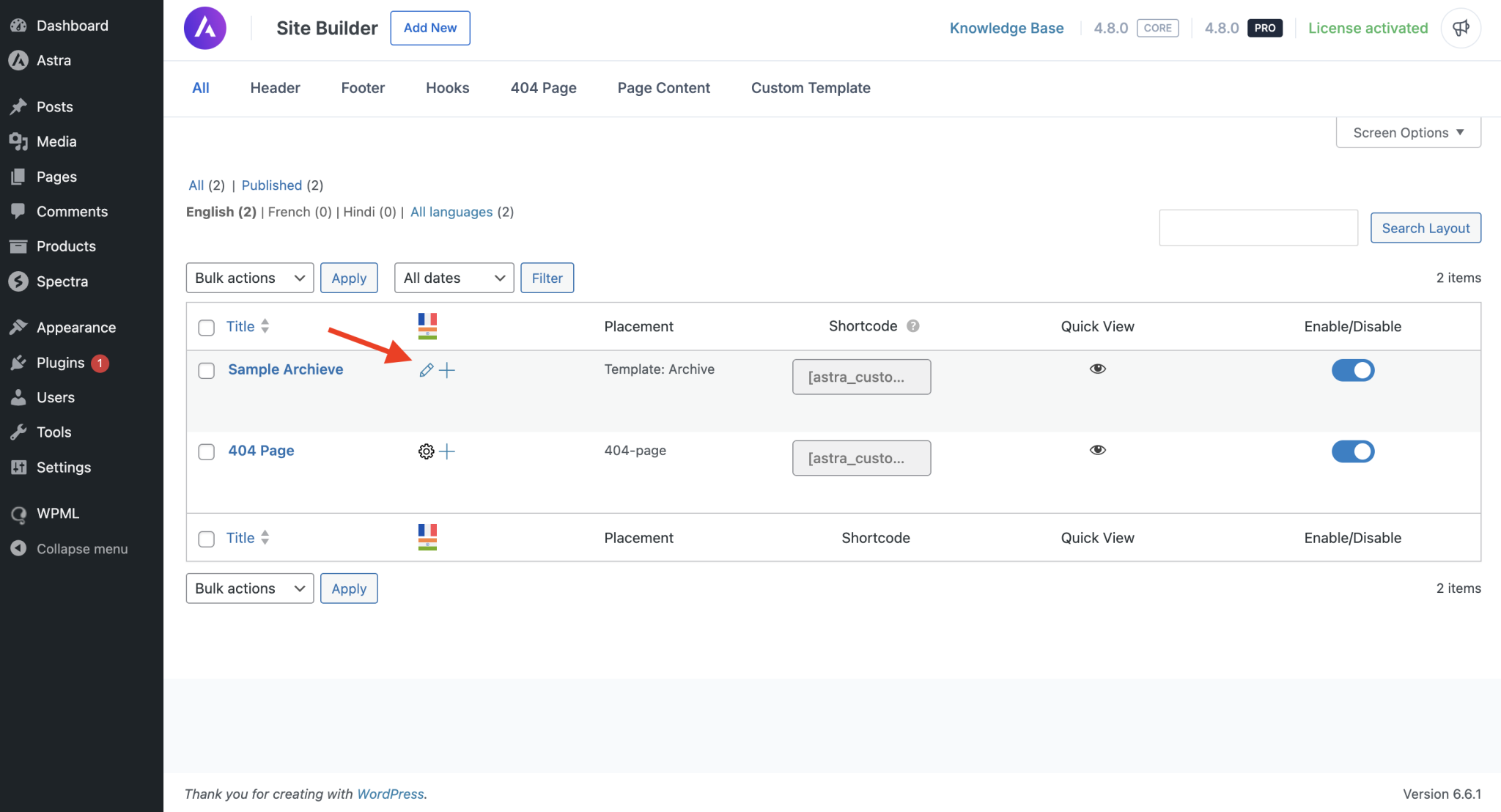Click the plus icon in 404 Page row
The width and height of the screenshot is (1501, 812).
click(x=447, y=451)
